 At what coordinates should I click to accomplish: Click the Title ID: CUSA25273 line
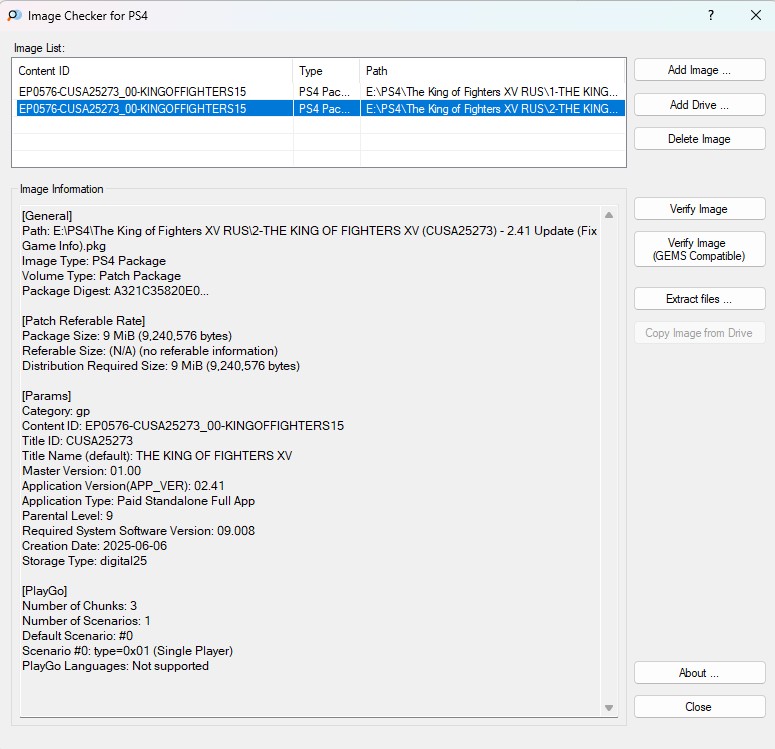coord(78,441)
